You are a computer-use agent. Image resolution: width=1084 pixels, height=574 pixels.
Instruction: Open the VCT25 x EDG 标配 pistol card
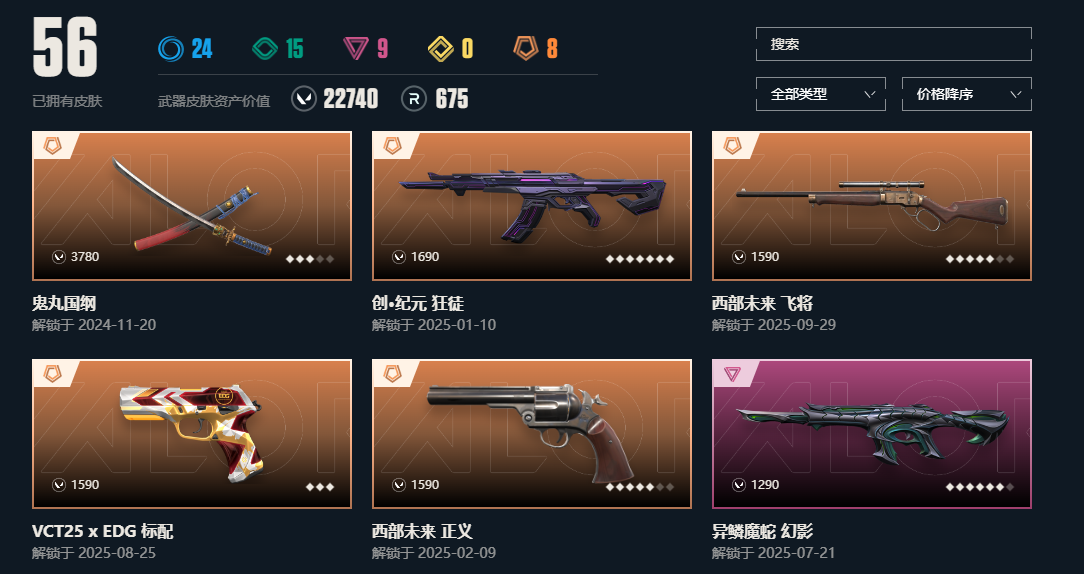(191, 434)
